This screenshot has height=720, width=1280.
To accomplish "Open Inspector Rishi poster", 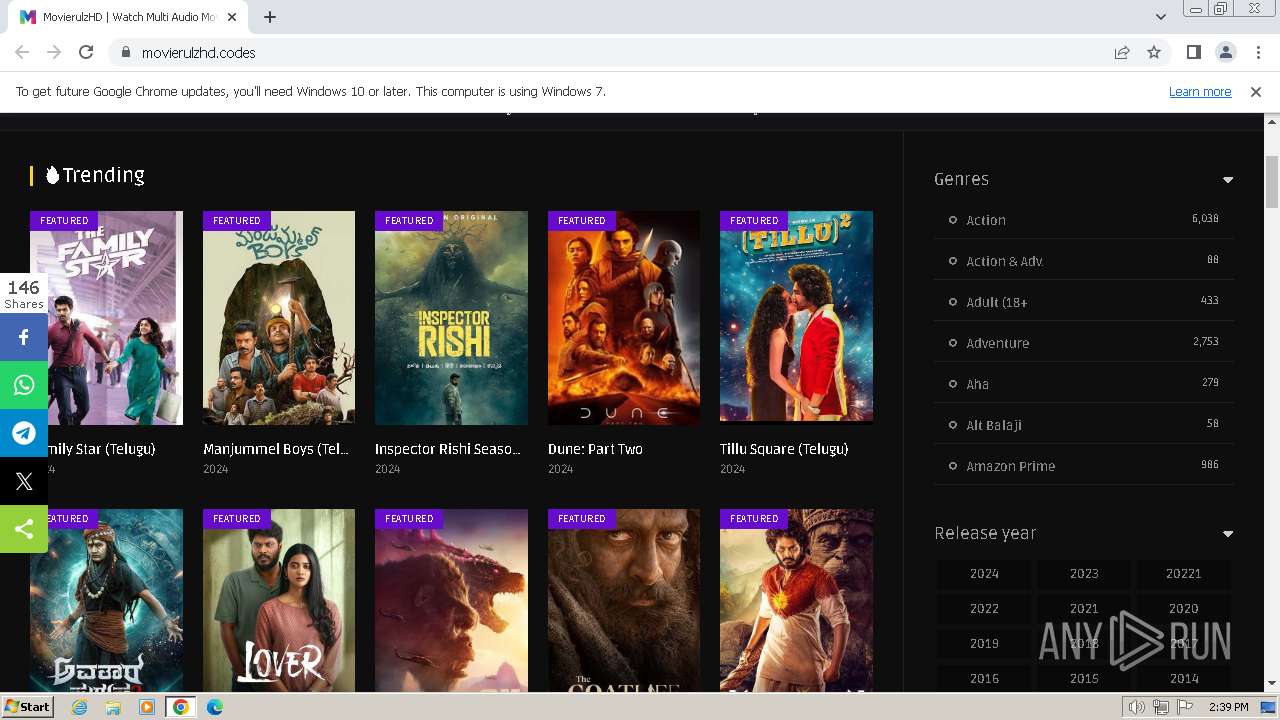I will coord(451,318).
